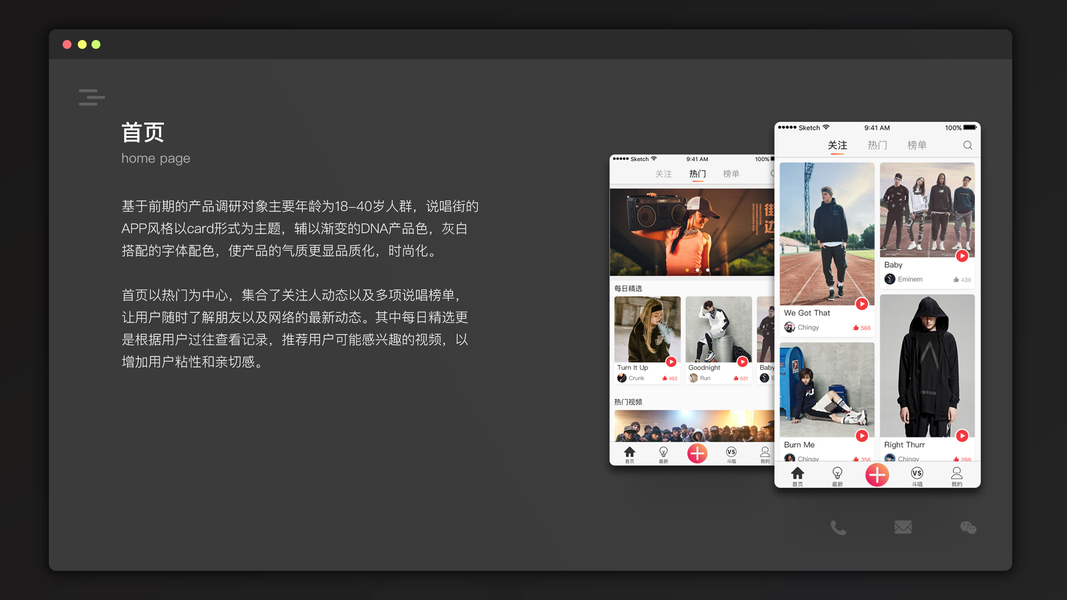Screen dimensions: 1067x600
Task: Play the Turn It Up video
Action: [671, 361]
